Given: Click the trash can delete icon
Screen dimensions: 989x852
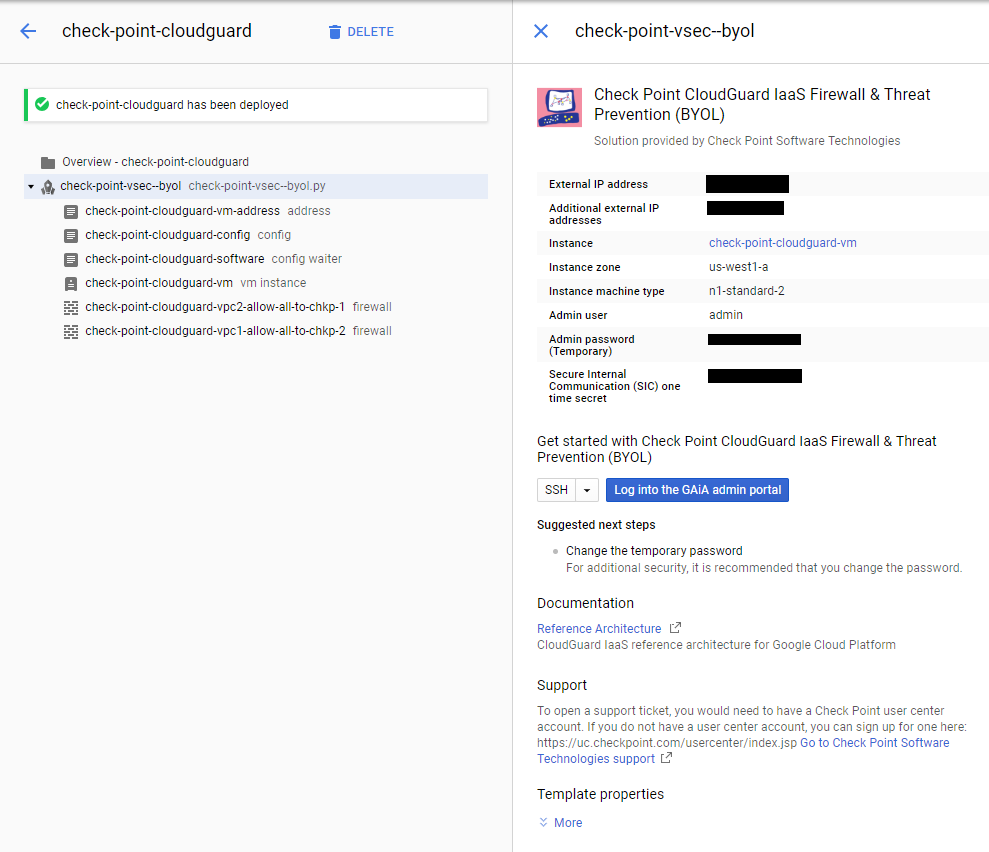Looking at the screenshot, I should click(334, 32).
